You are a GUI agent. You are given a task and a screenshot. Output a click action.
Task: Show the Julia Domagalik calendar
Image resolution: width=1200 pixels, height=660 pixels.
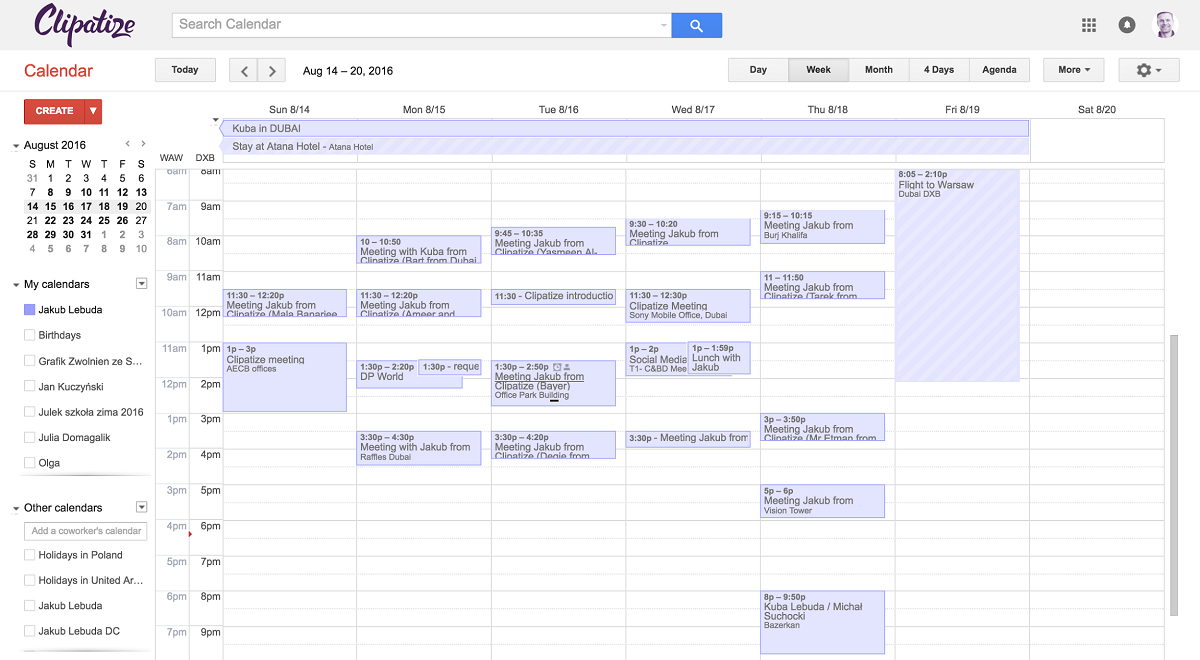[x=29, y=437]
